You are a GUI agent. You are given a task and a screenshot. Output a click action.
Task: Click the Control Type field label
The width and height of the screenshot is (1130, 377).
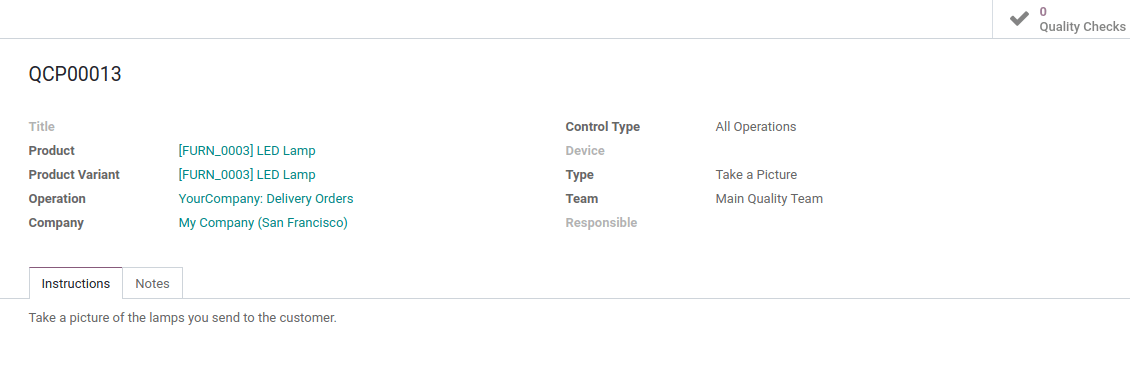click(x=602, y=127)
